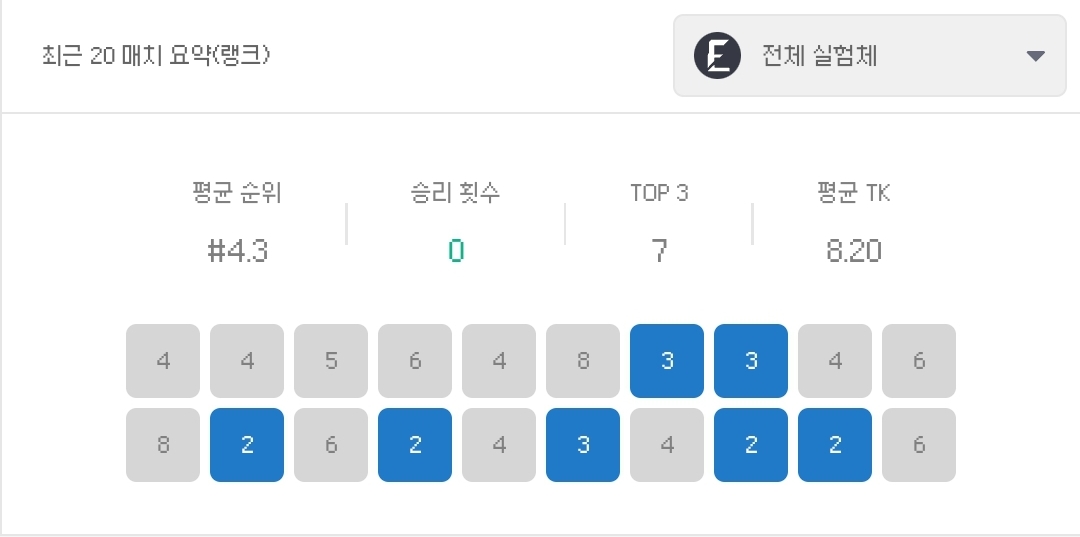Viewport: 1080px width, 537px height.
Task: Open the last gray 6 tile in the top row
Action: coord(919,361)
